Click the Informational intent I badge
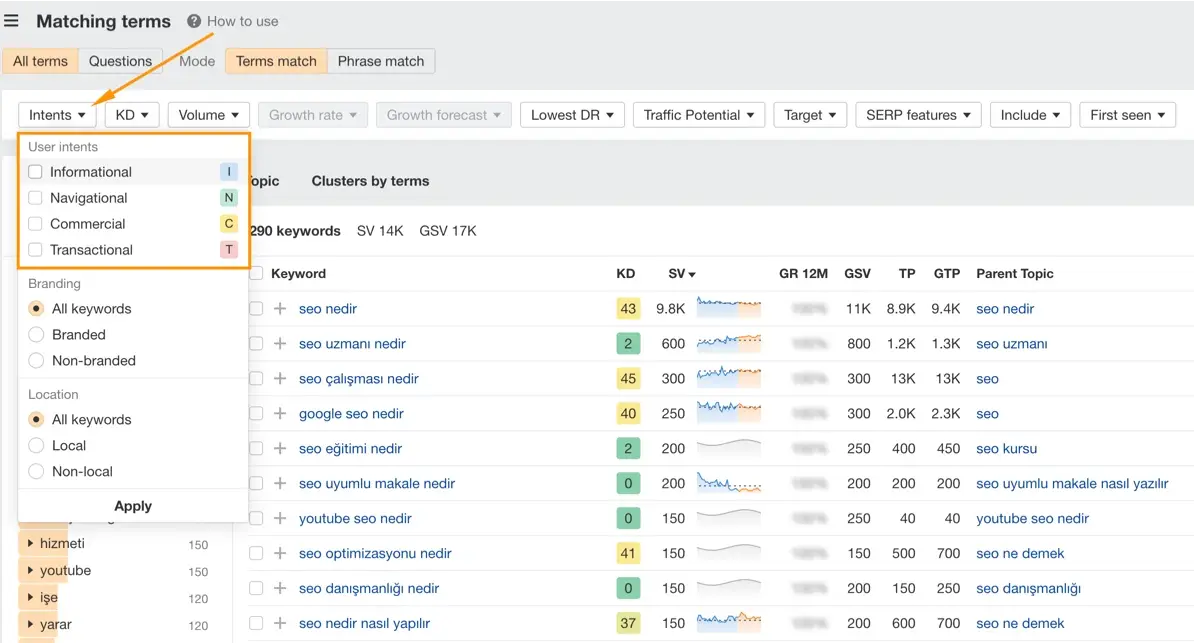The height and width of the screenshot is (643, 1194). click(229, 172)
